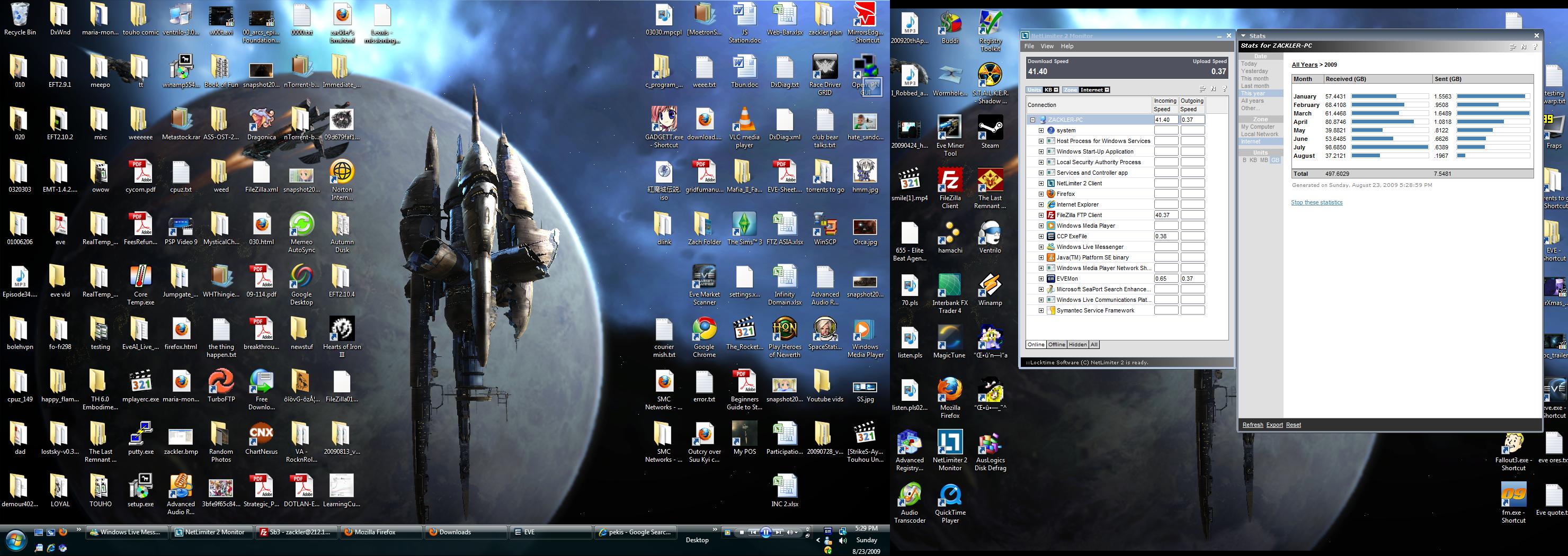
Task: Select Last month in the Stats Date list
Action: click(x=1255, y=86)
